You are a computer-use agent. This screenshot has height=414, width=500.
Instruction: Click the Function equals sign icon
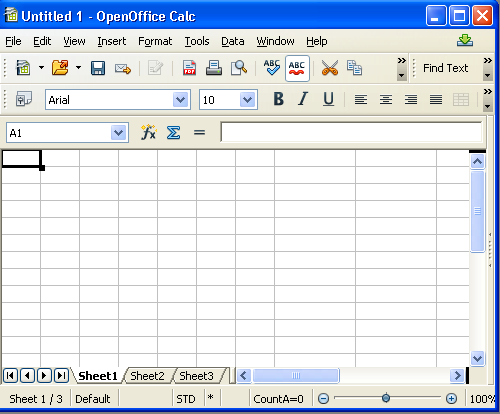(199, 133)
